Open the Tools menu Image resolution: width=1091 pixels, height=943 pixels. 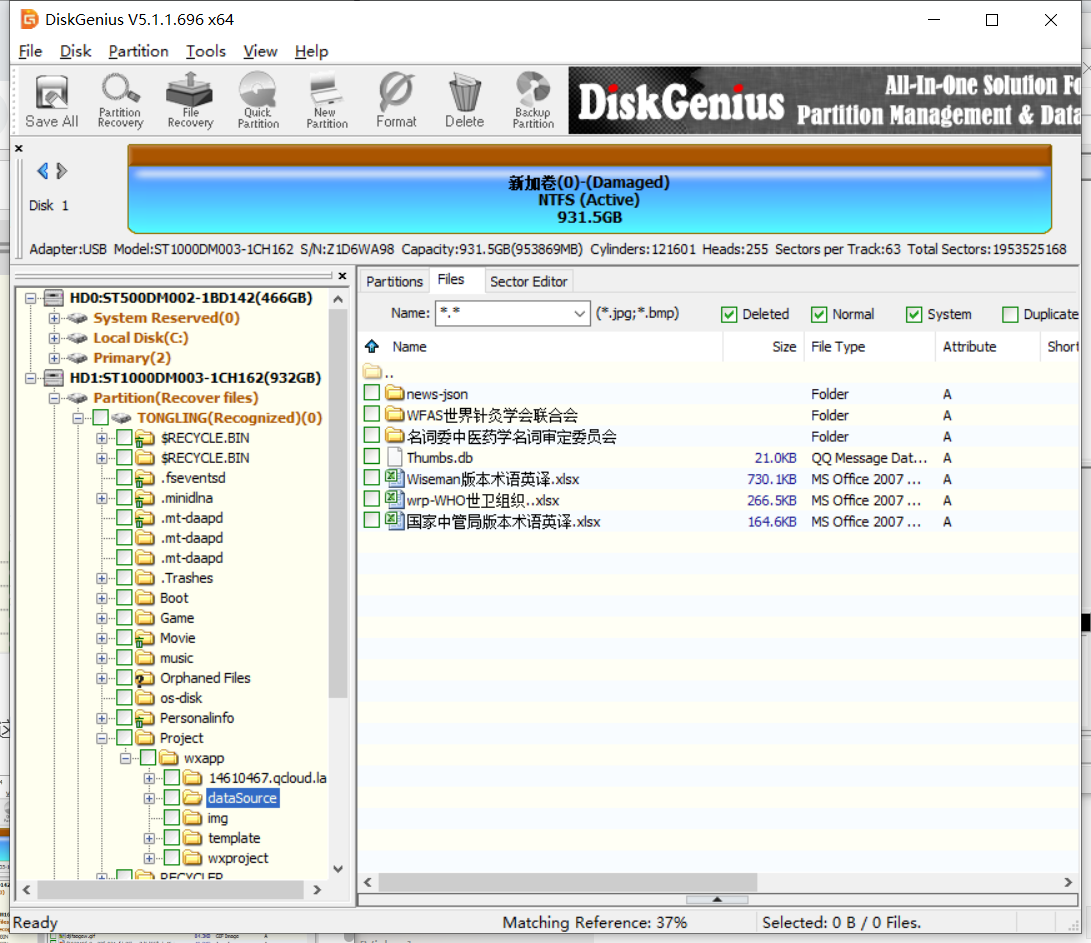[206, 51]
